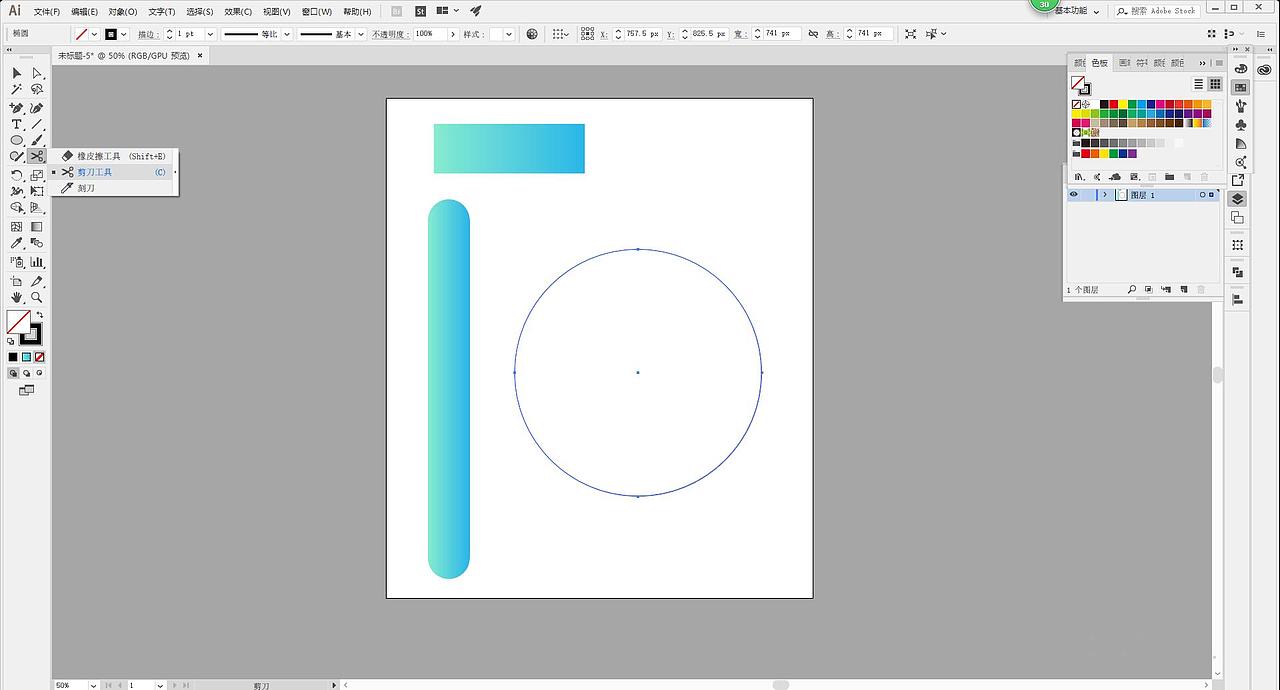Click locate object magnifier in Layers panel
Image resolution: width=1280 pixels, height=690 pixels.
[1132, 289]
